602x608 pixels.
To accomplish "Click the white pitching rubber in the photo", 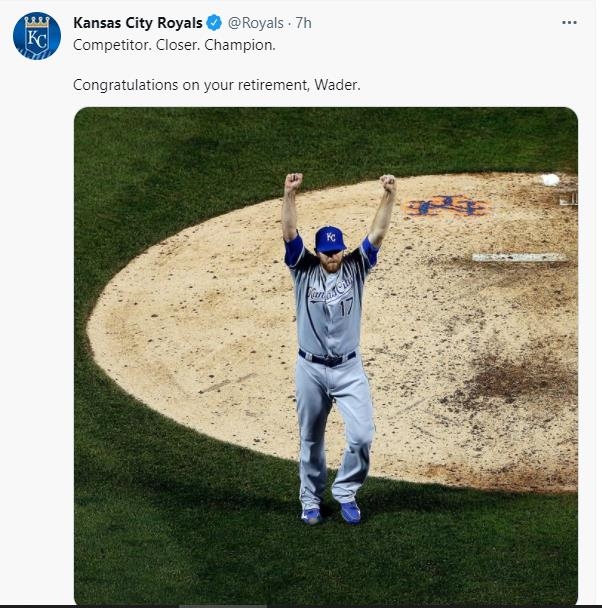I will 519,257.
